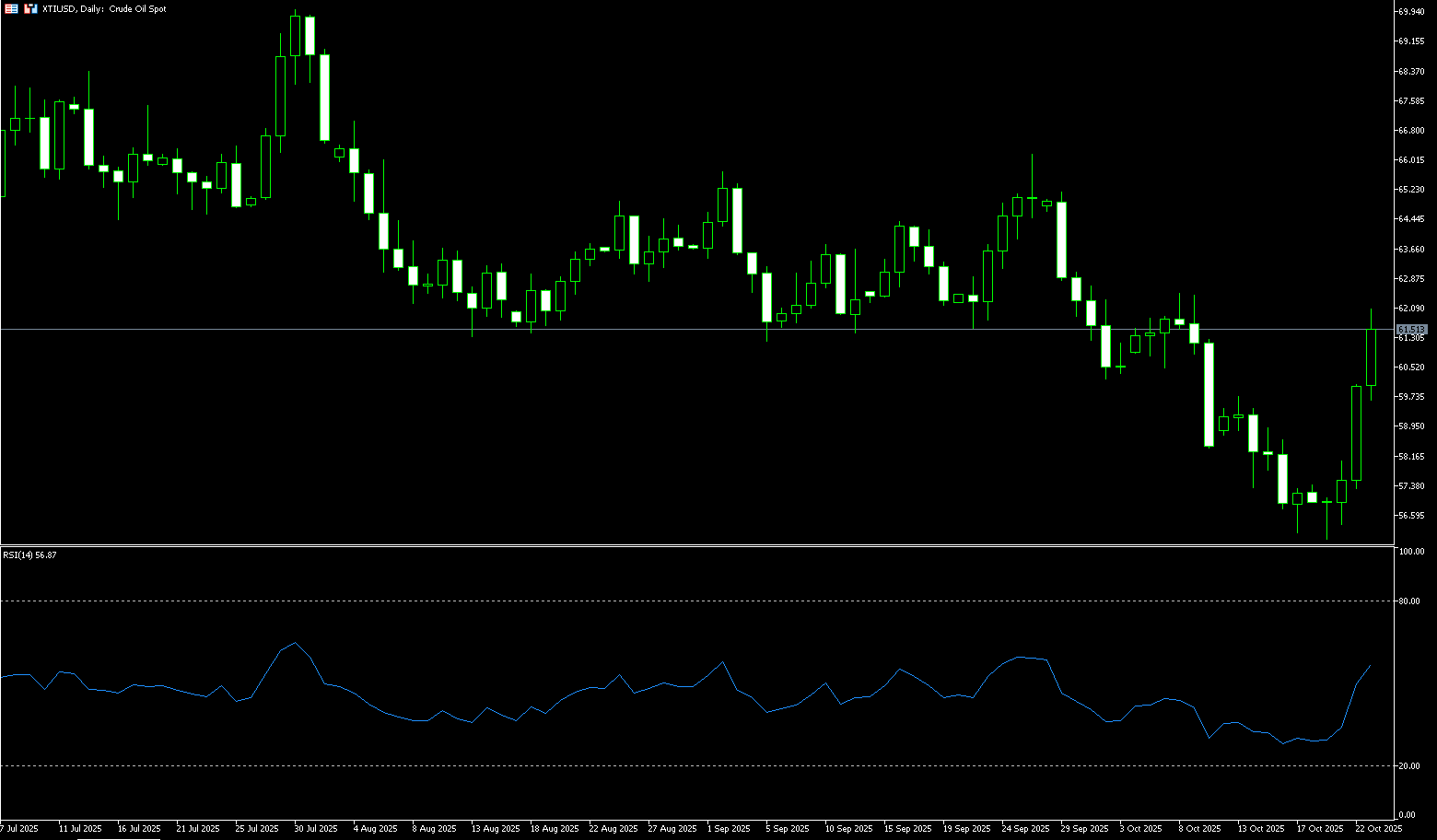1437x840 pixels.
Task: Click the 69.940 price scale label
Action: (1411, 12)
